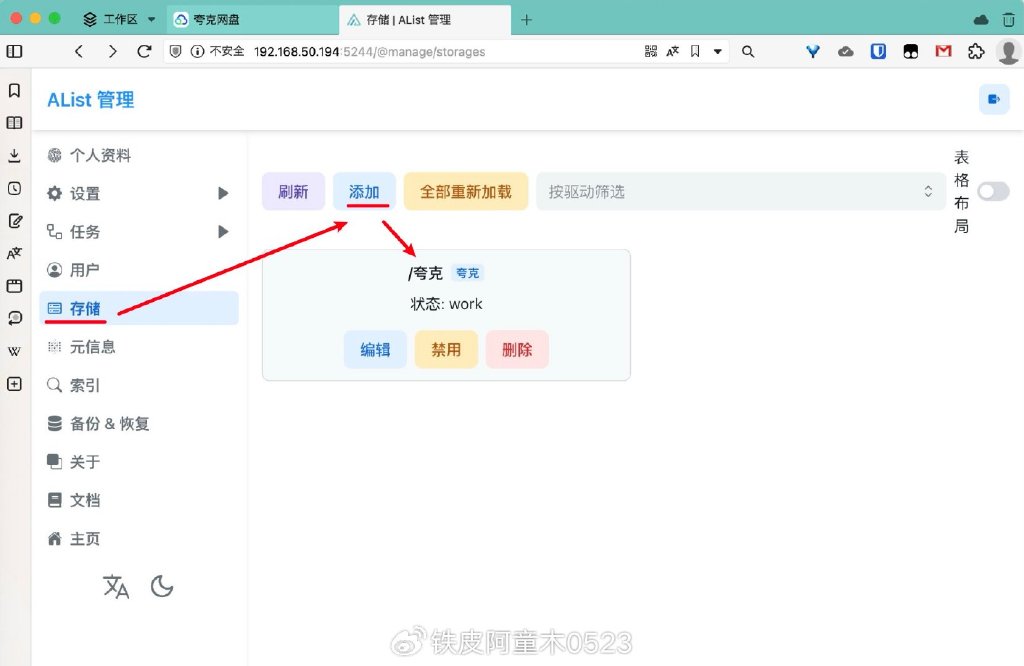Click the 全部重新加载 button
Screen dimensions: 1024x666
466,191
